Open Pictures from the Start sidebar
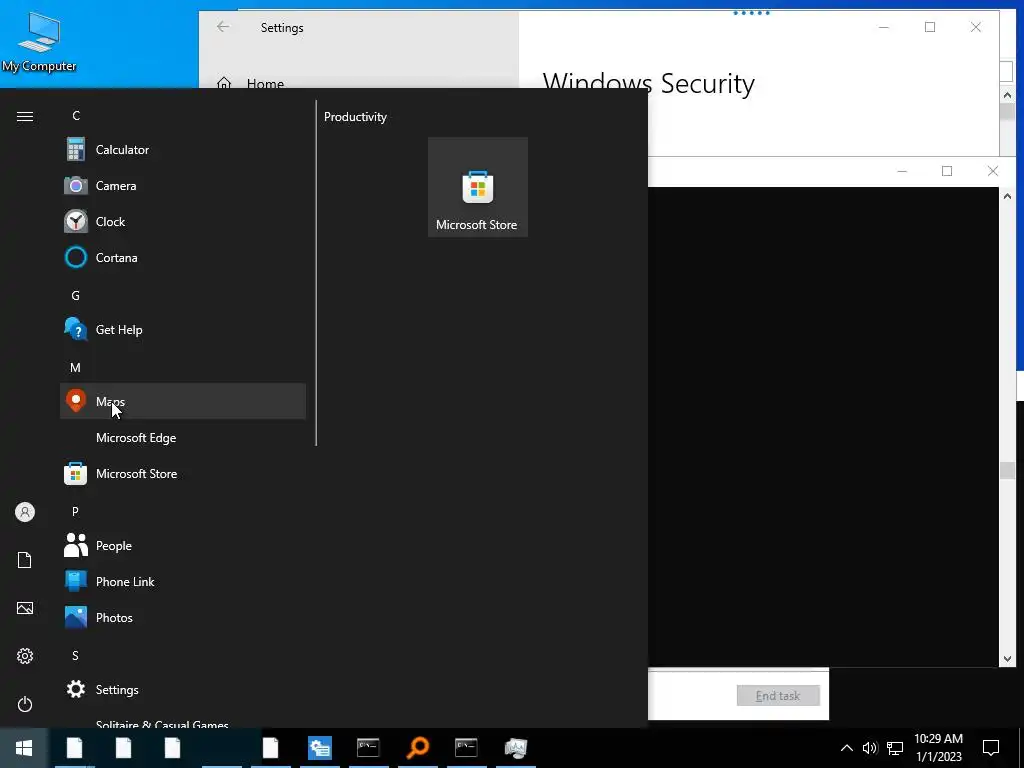This screenshot has width=1024, height=768. coord(25,608)
